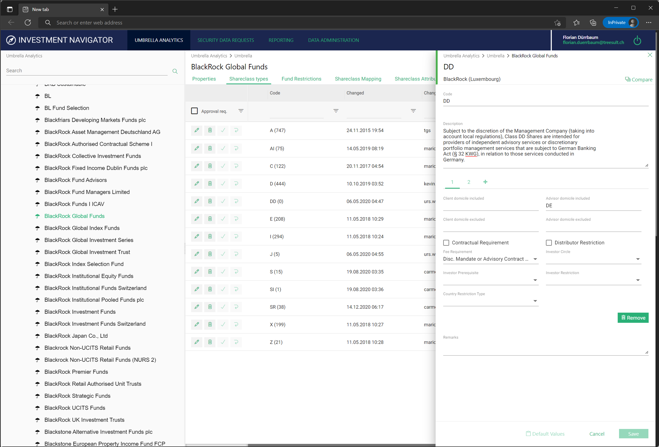Image resolution: width=659 pixels, height=447 pixels.
Task: Open the Investor Restriction dropdown
Action: [x=593, y=280]
